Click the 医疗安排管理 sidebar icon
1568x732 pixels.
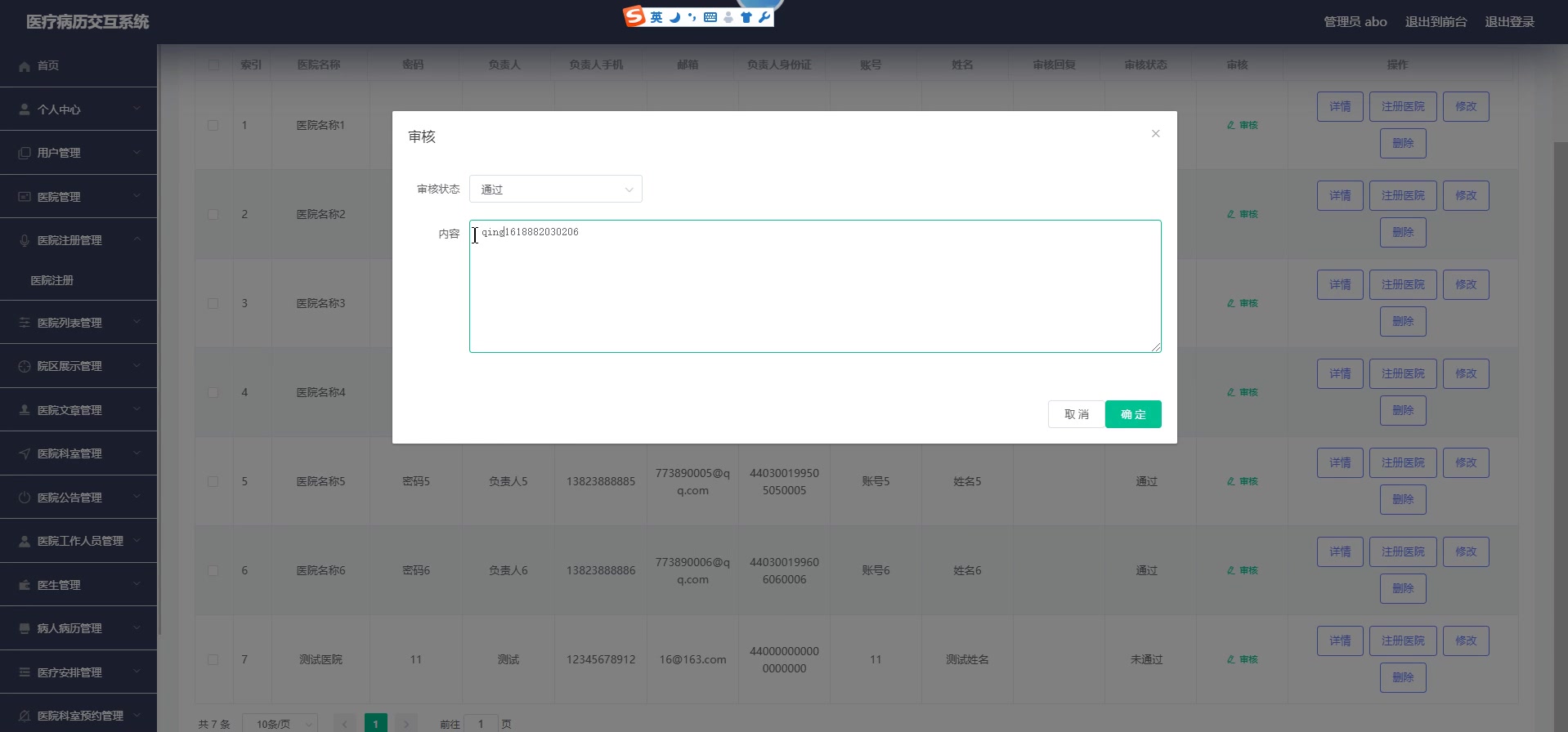pyautogui.click(x=25, y=672)
